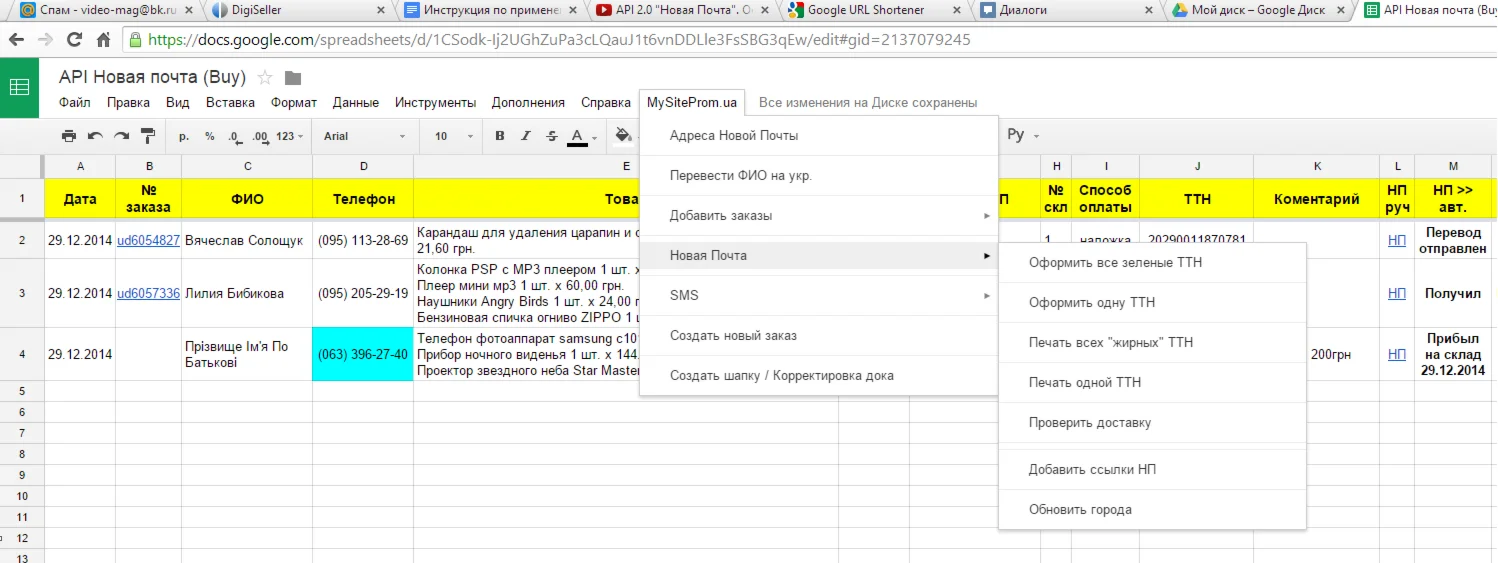This screenshot has width=1498, height=563.
Task: Click document title API Новая почта (Buy)
Action: (x=152, y=77)
